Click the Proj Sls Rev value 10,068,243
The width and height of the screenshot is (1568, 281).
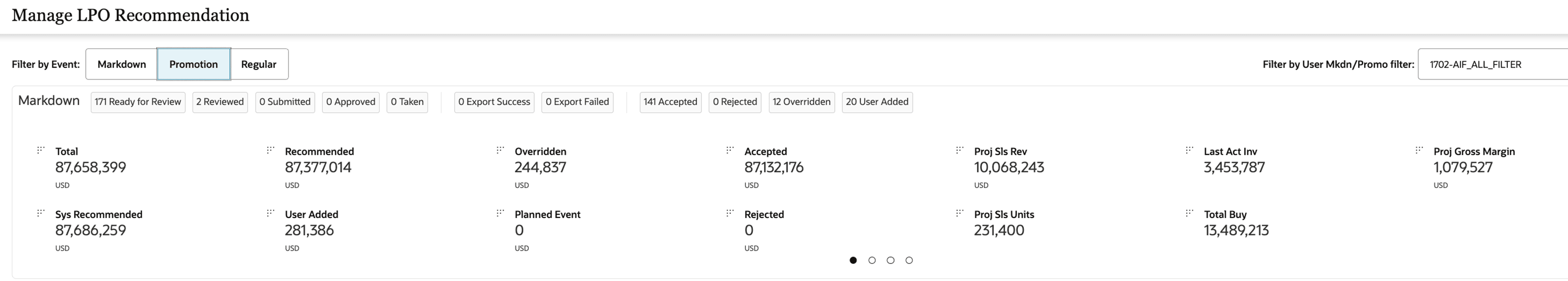pos(1009,167)
